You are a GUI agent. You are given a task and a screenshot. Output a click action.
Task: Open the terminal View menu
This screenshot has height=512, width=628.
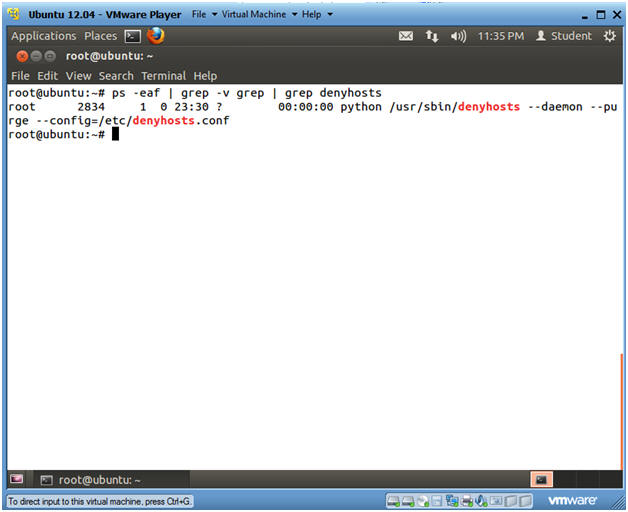(78, 76)
